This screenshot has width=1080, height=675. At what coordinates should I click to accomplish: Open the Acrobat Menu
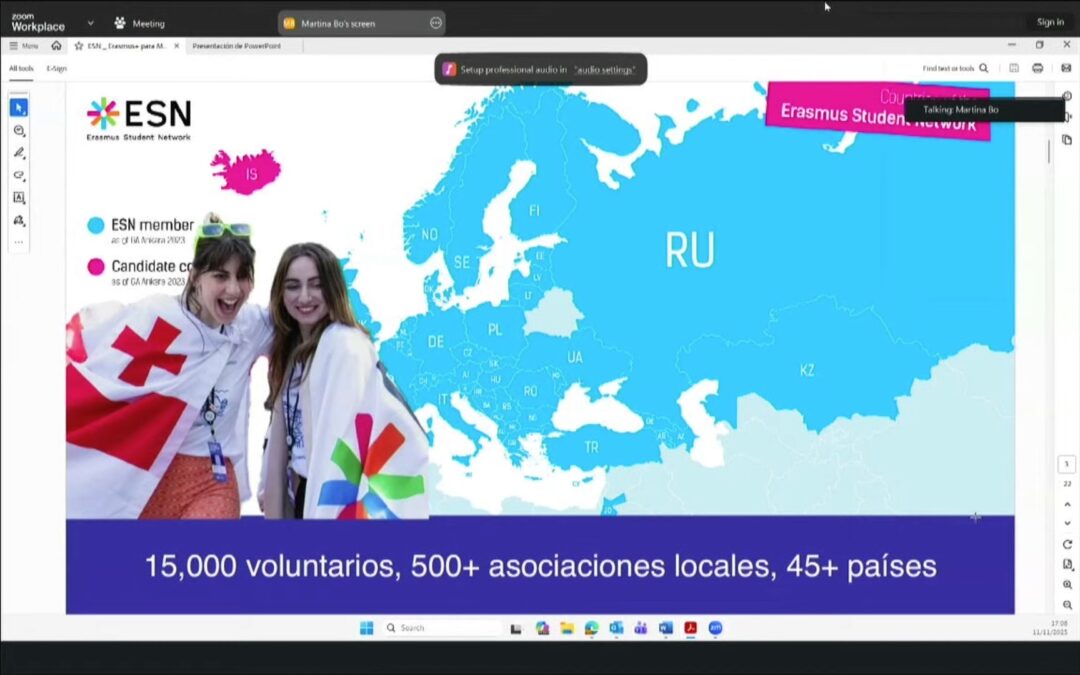coord(24,46)
